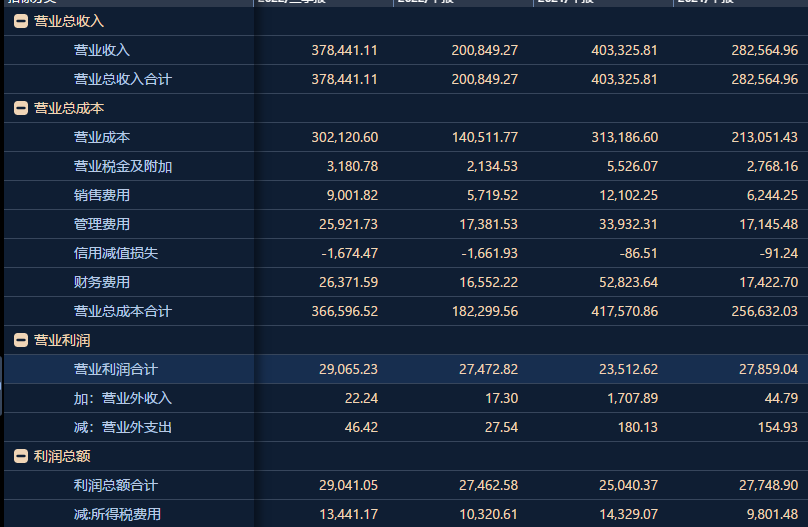The height and width of the screenshot is (527, 808).
Task: Click the cell value 22.24
Action: pyautogui.click(x=361, y=398)
